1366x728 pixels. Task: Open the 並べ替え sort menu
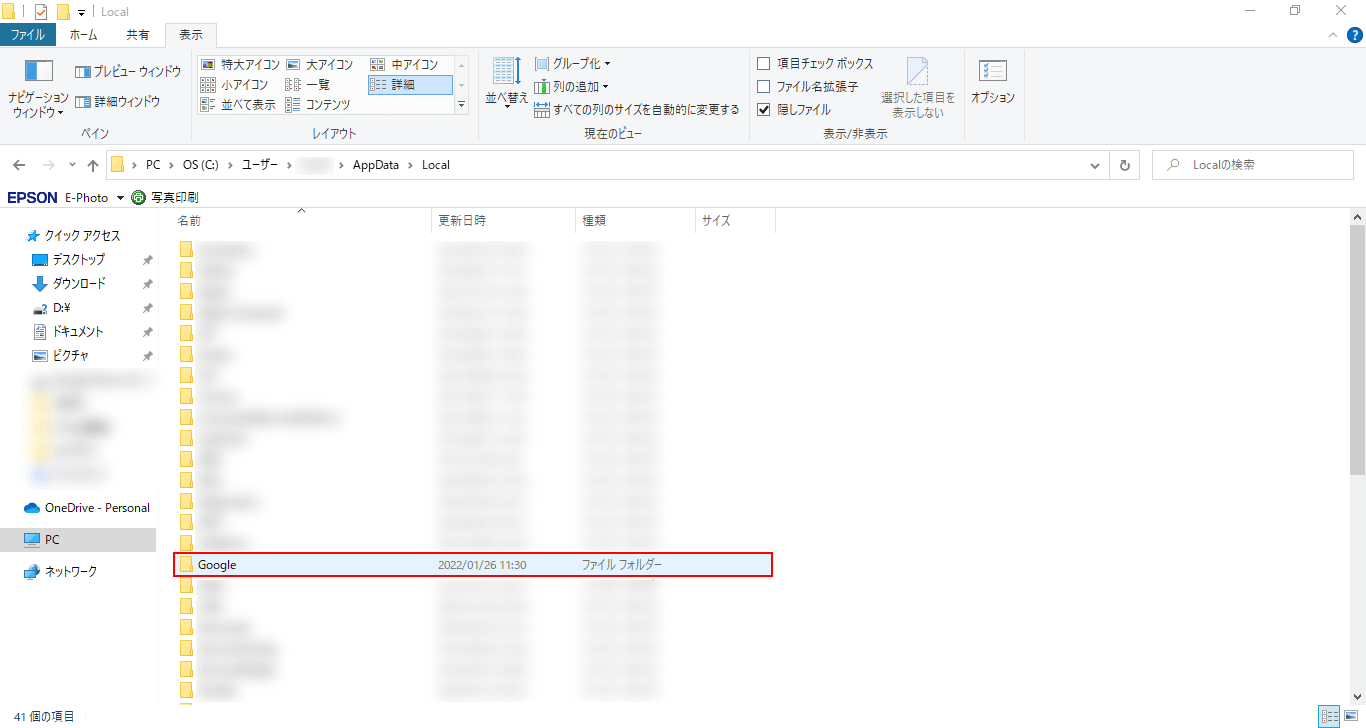point(507,82)
